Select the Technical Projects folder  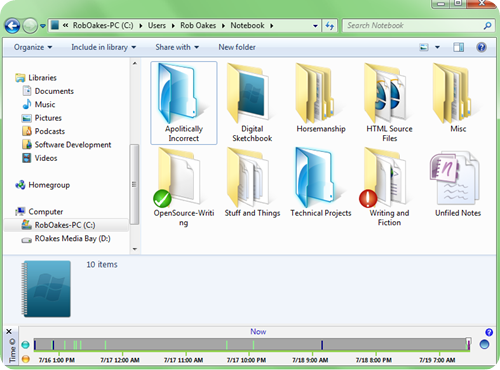[321, 183]
